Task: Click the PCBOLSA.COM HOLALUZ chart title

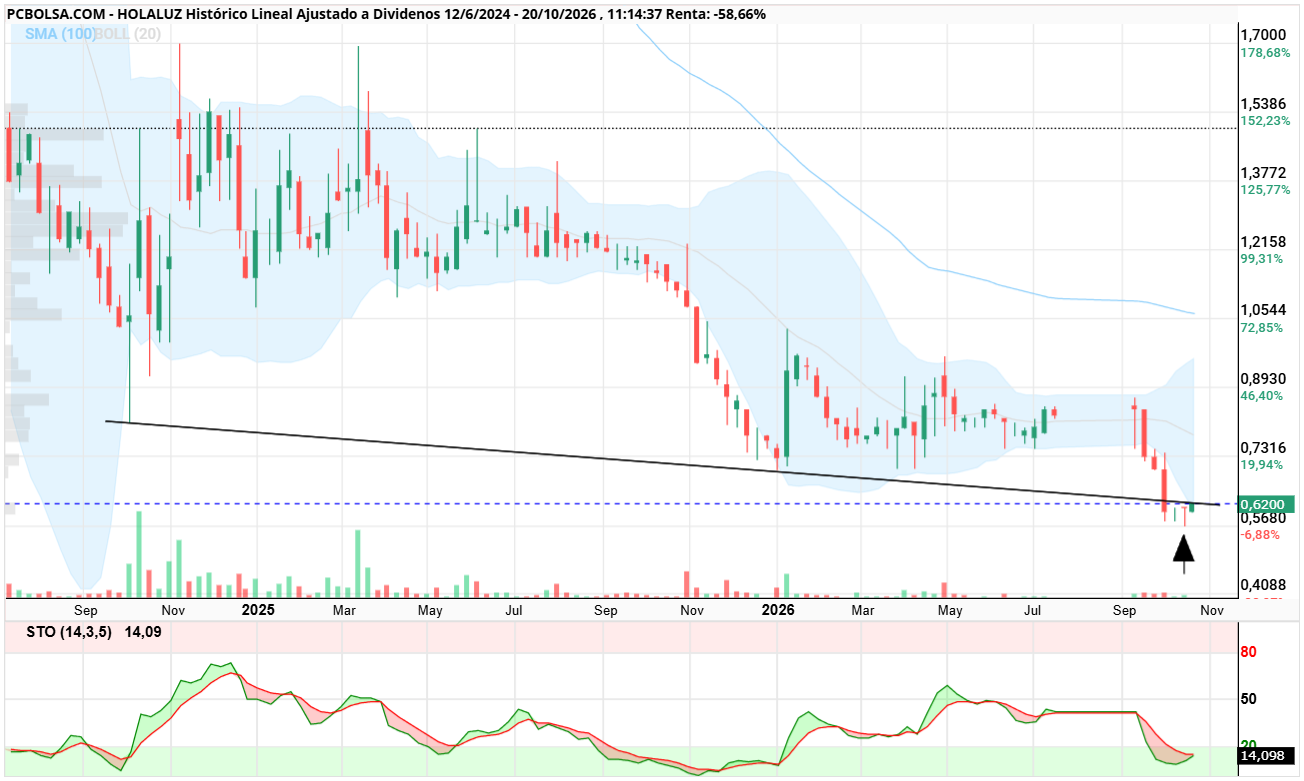Action: pos(386,13)
